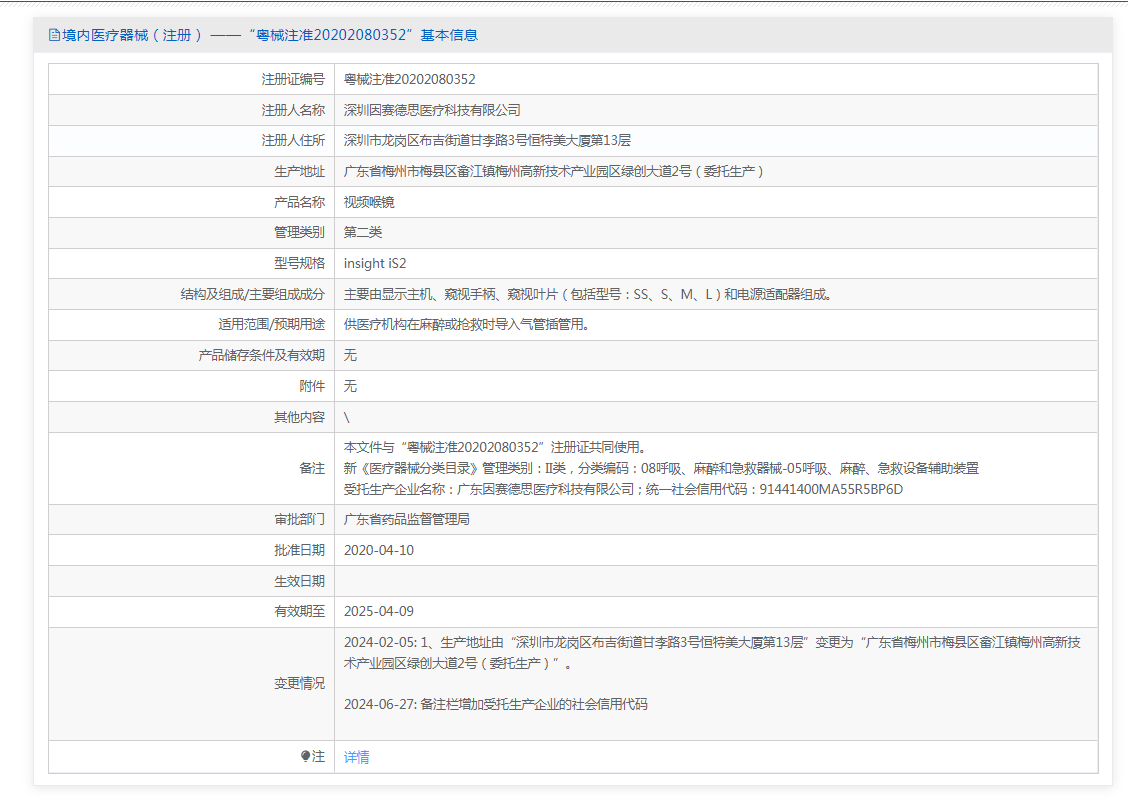Select approval date 2020-04-10

(x=379, y=551)
